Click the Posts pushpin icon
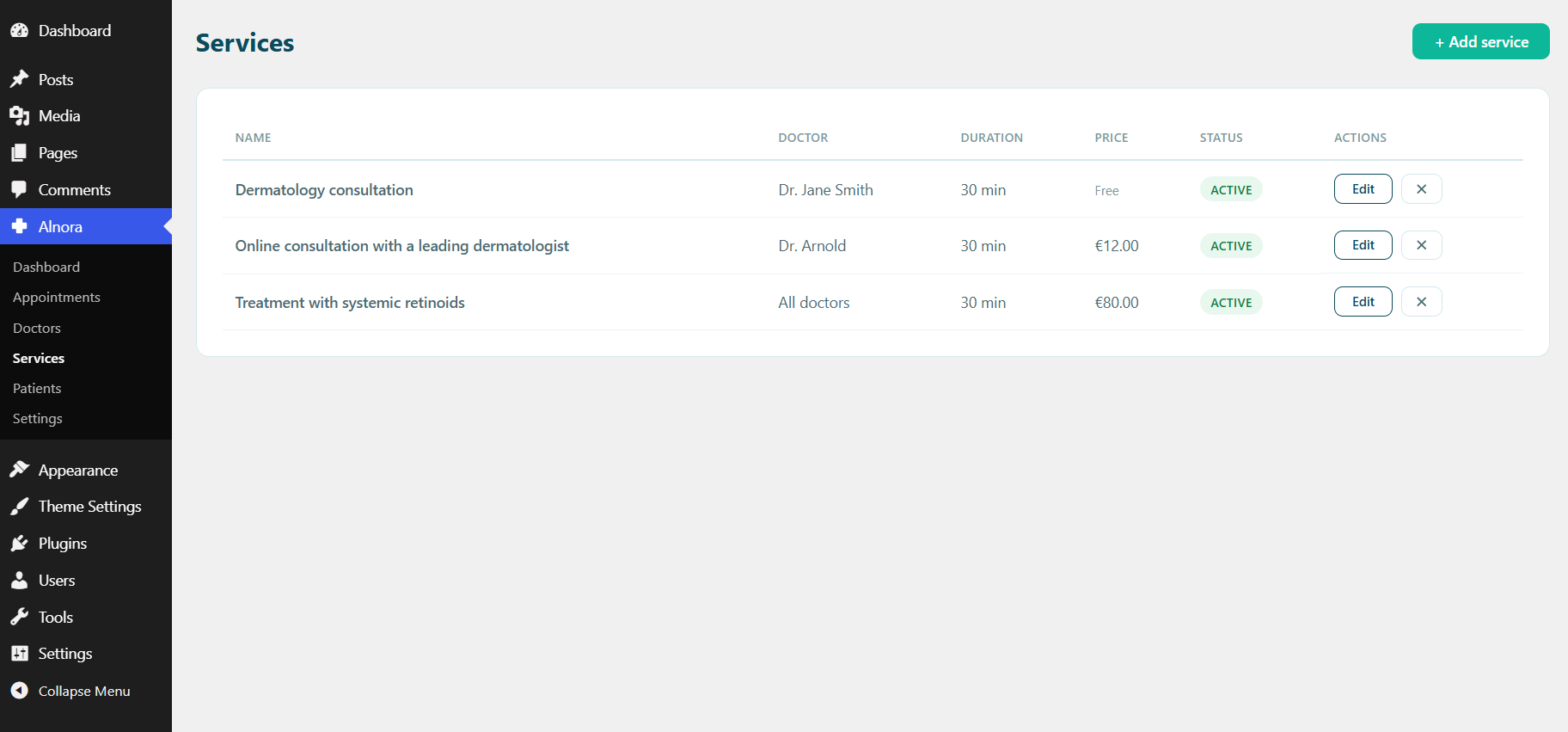The image size is (1568, 732). 19,79
